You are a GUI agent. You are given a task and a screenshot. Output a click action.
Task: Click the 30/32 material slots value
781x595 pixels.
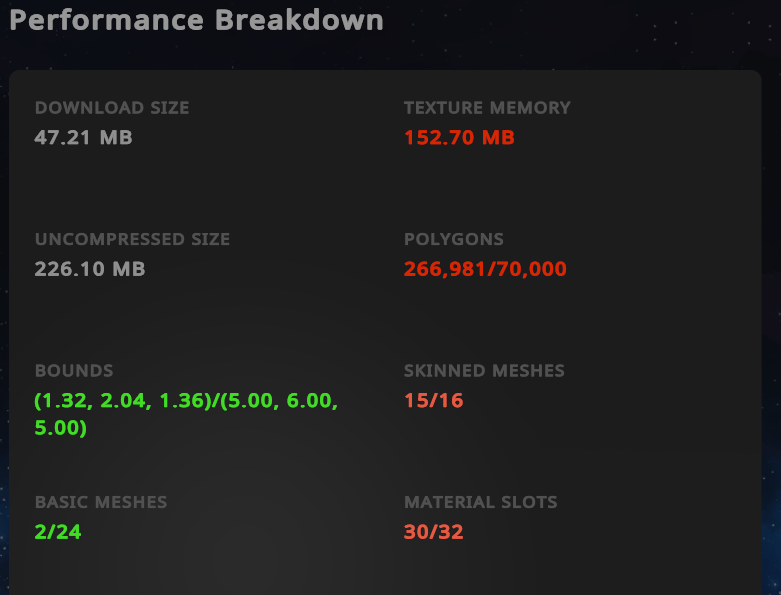pos(433,532)
